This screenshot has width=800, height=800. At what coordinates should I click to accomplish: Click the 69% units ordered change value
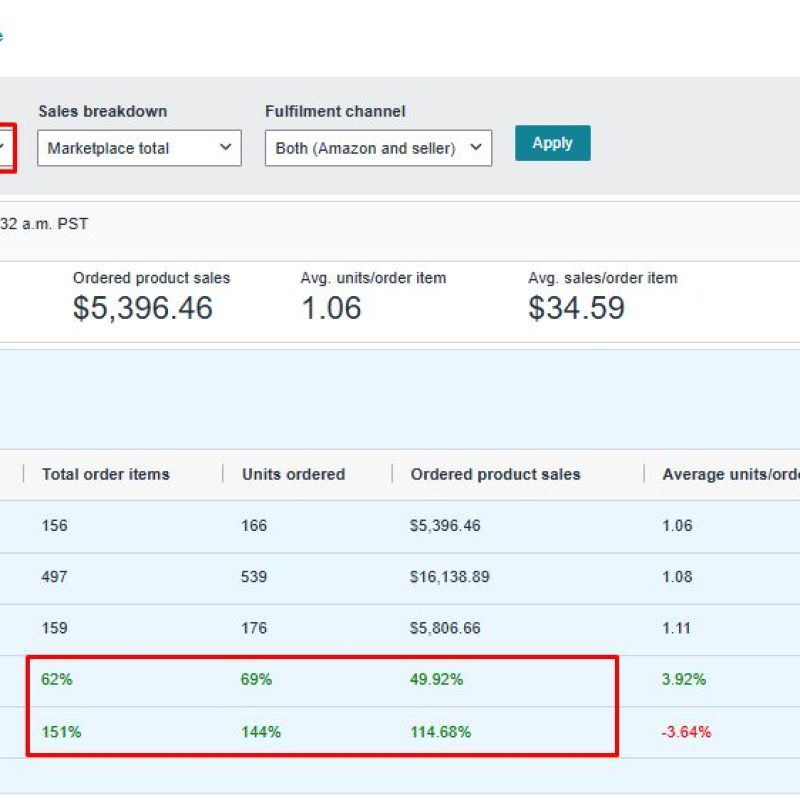[x=256, y=680]
